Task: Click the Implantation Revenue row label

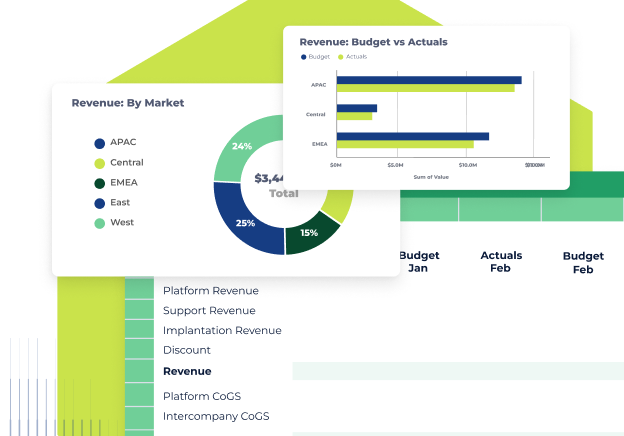Action: pyautogui.click(x=222, y=331)
